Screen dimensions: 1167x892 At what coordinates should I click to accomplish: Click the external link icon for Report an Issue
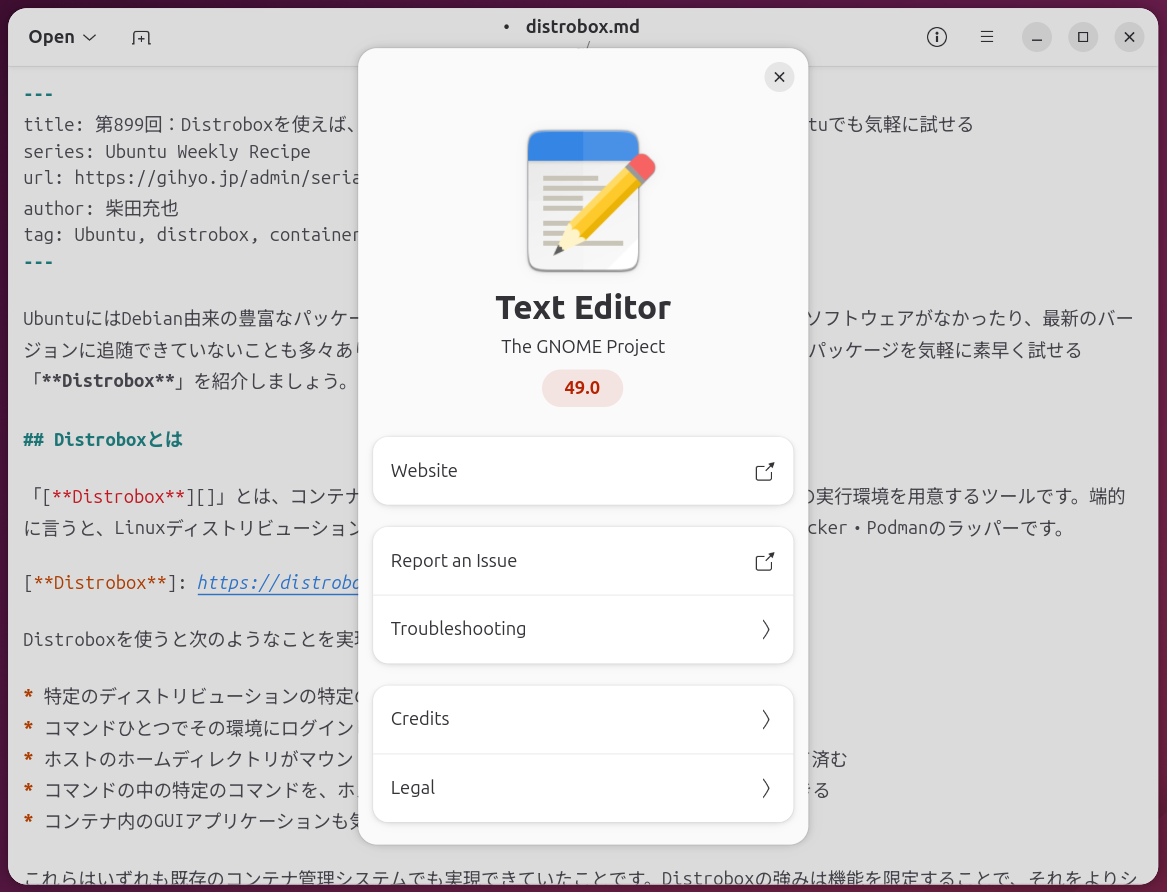tap(765, 561)
